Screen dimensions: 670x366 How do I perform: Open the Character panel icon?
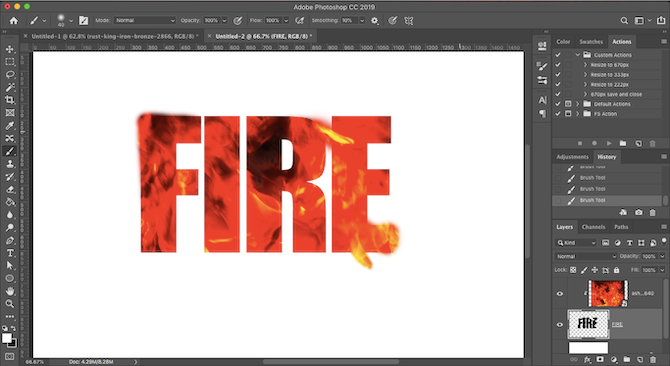click(x=542, y=100)
